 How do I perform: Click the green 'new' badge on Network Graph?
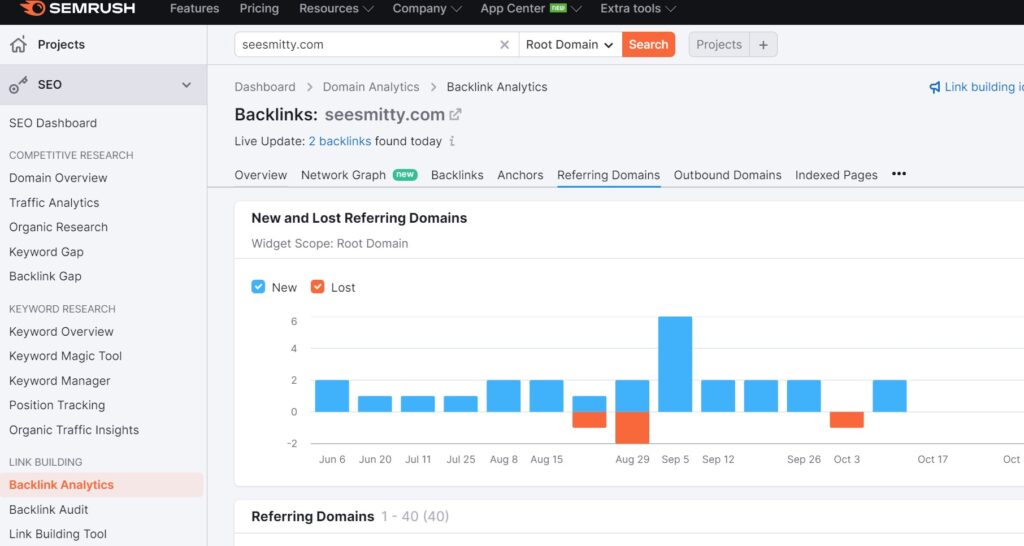[405, 174]
